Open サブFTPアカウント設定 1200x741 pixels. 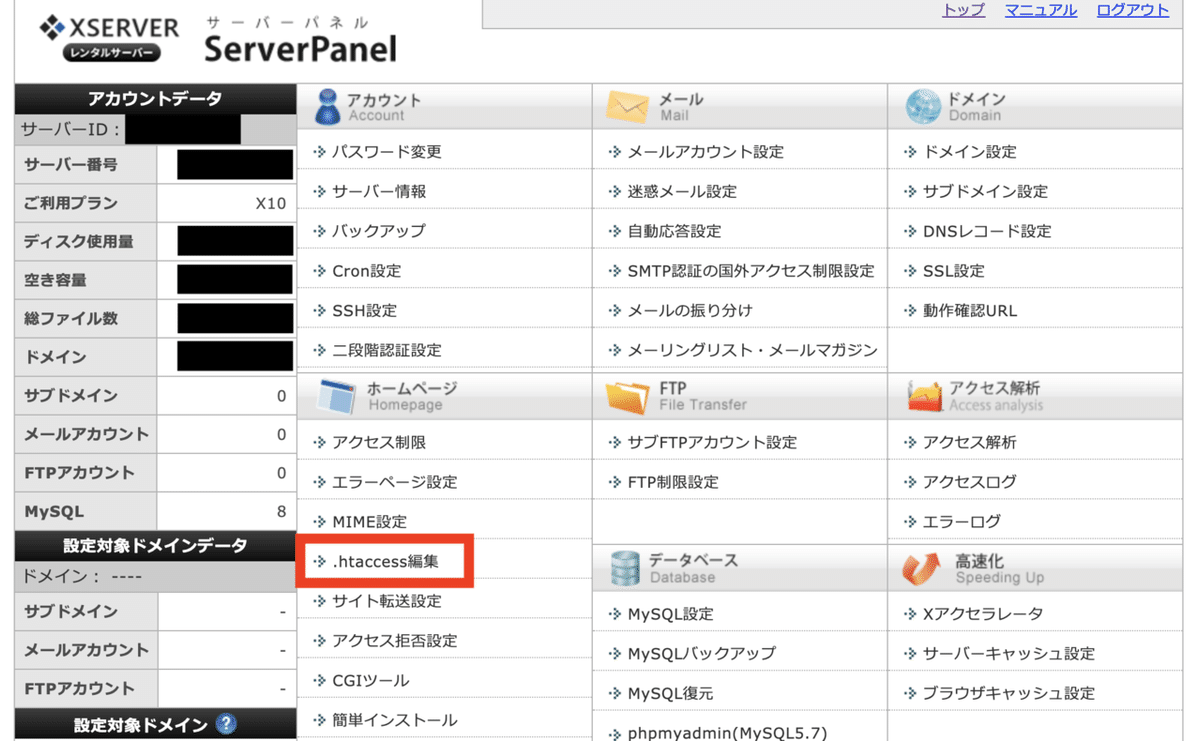712,442
